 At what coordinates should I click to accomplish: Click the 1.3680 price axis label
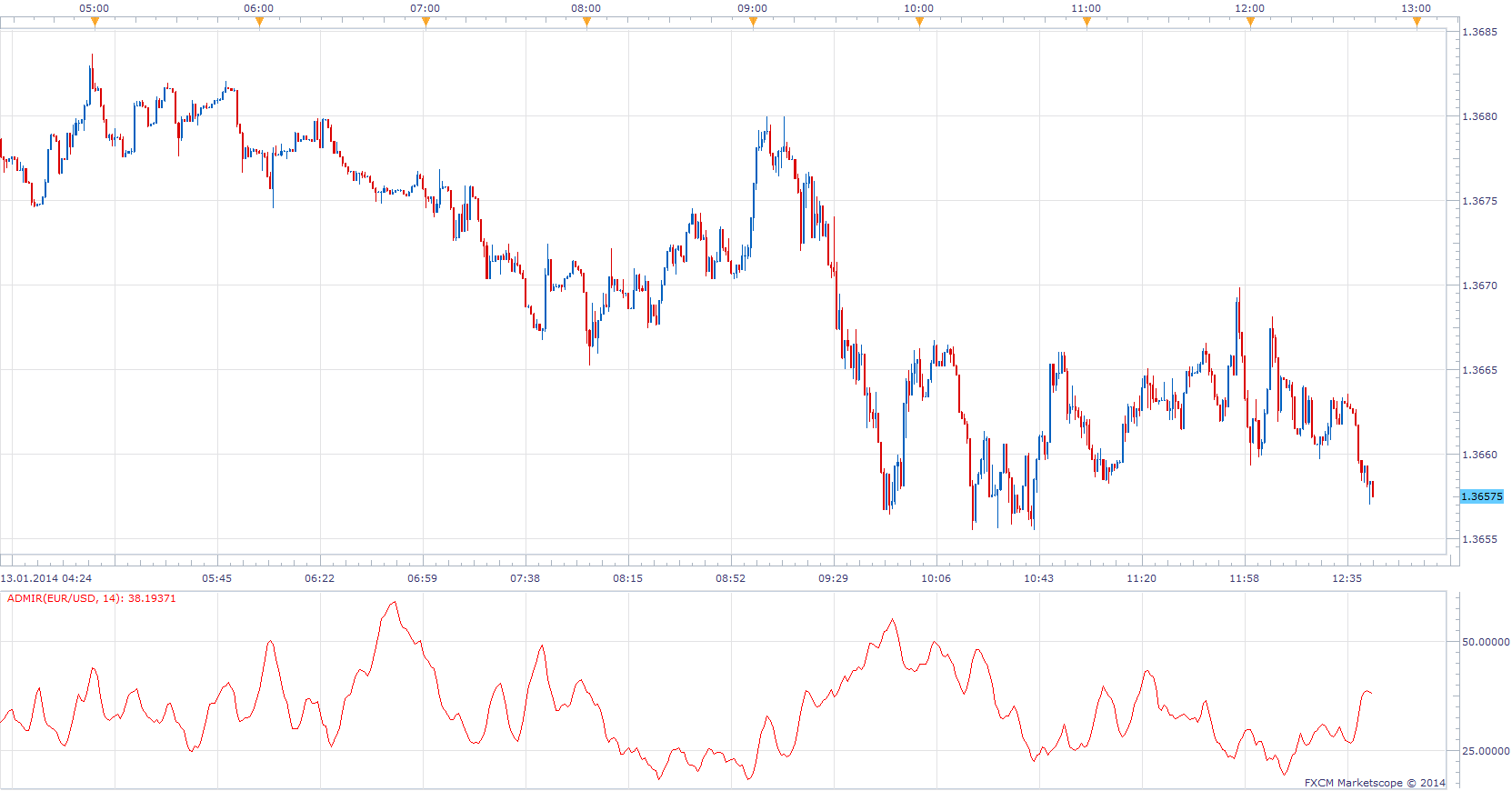(1479, 116)
